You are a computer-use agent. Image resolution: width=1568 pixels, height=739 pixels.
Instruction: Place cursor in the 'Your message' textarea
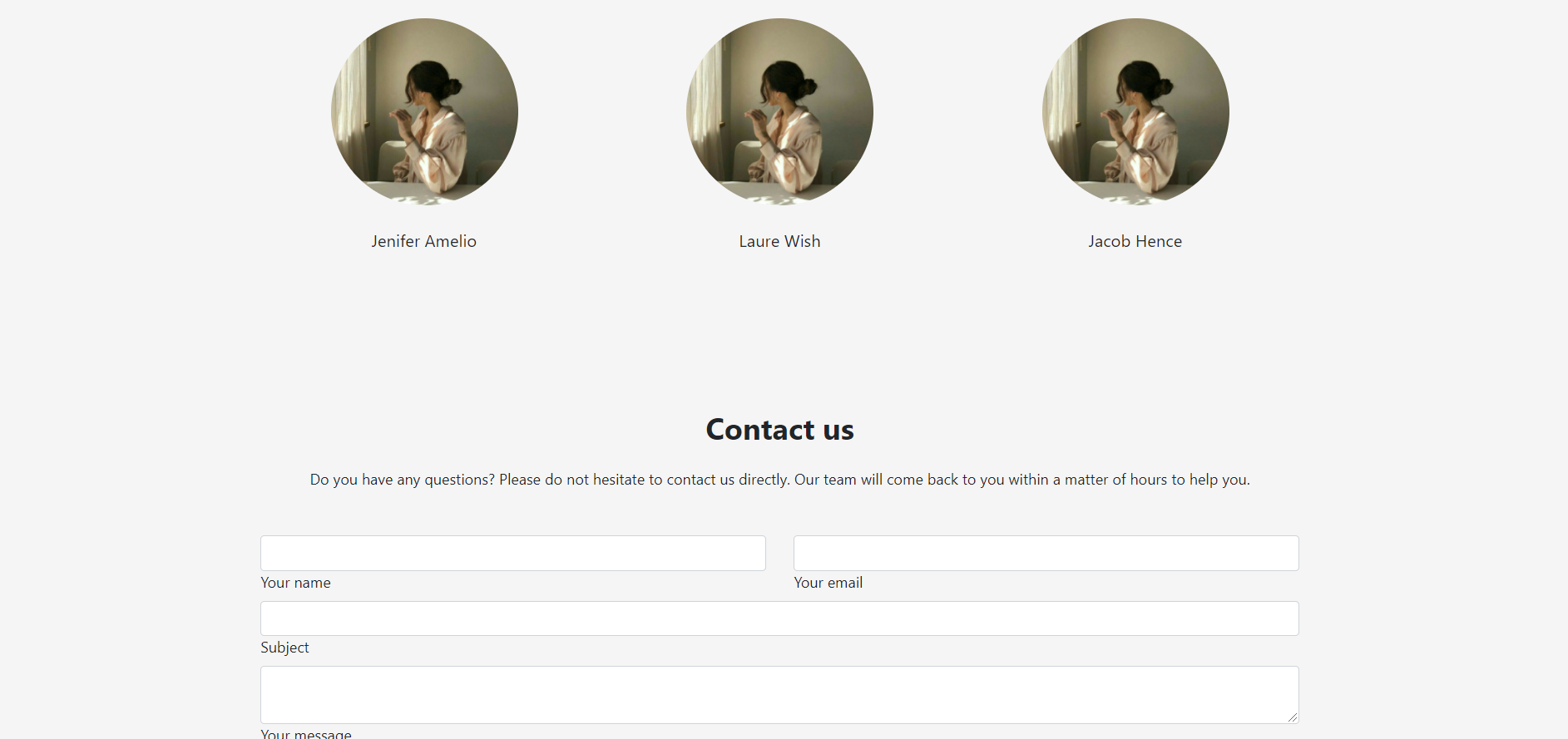[x=779, y=694]
